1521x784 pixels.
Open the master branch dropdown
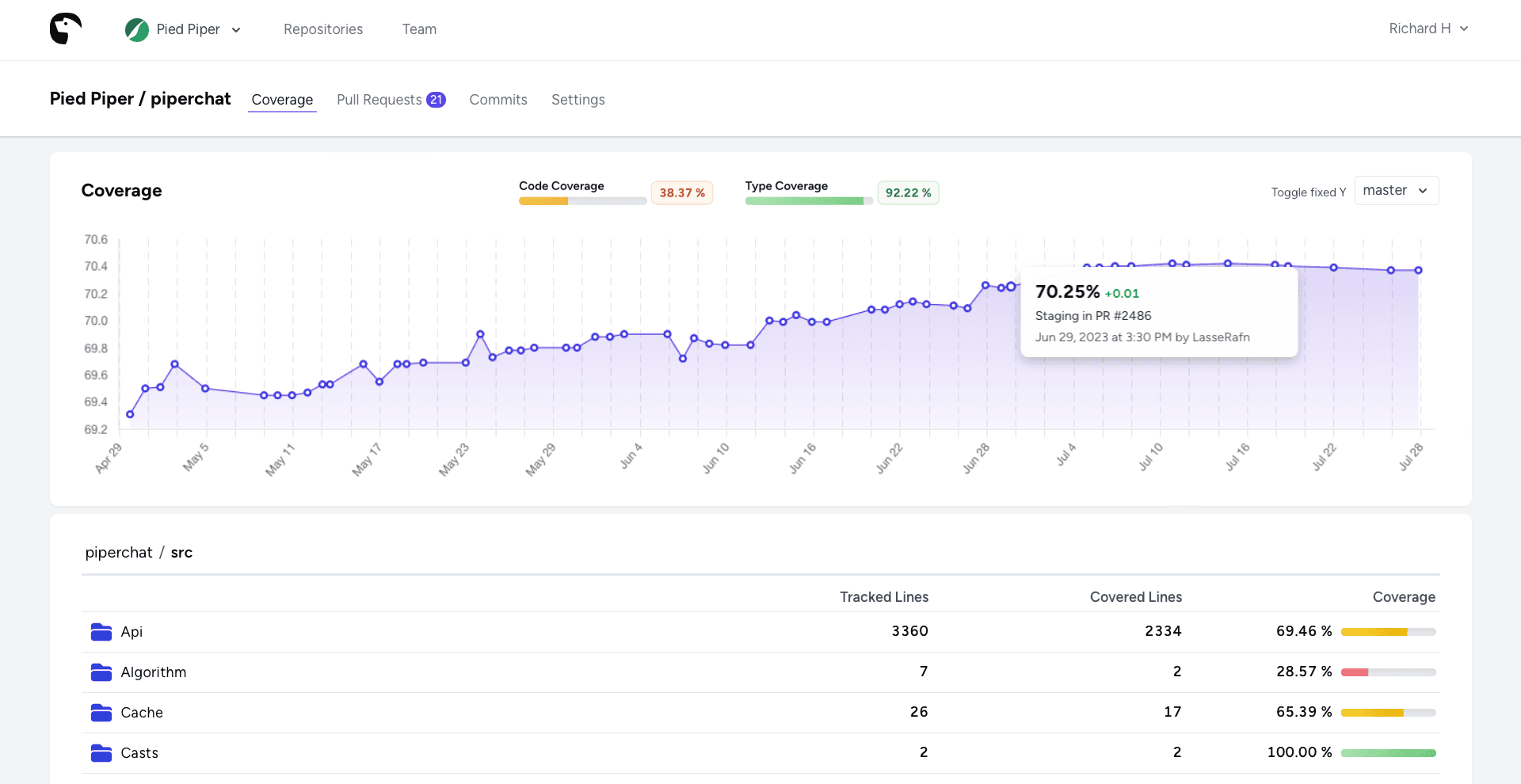(x=1396, y=190)
